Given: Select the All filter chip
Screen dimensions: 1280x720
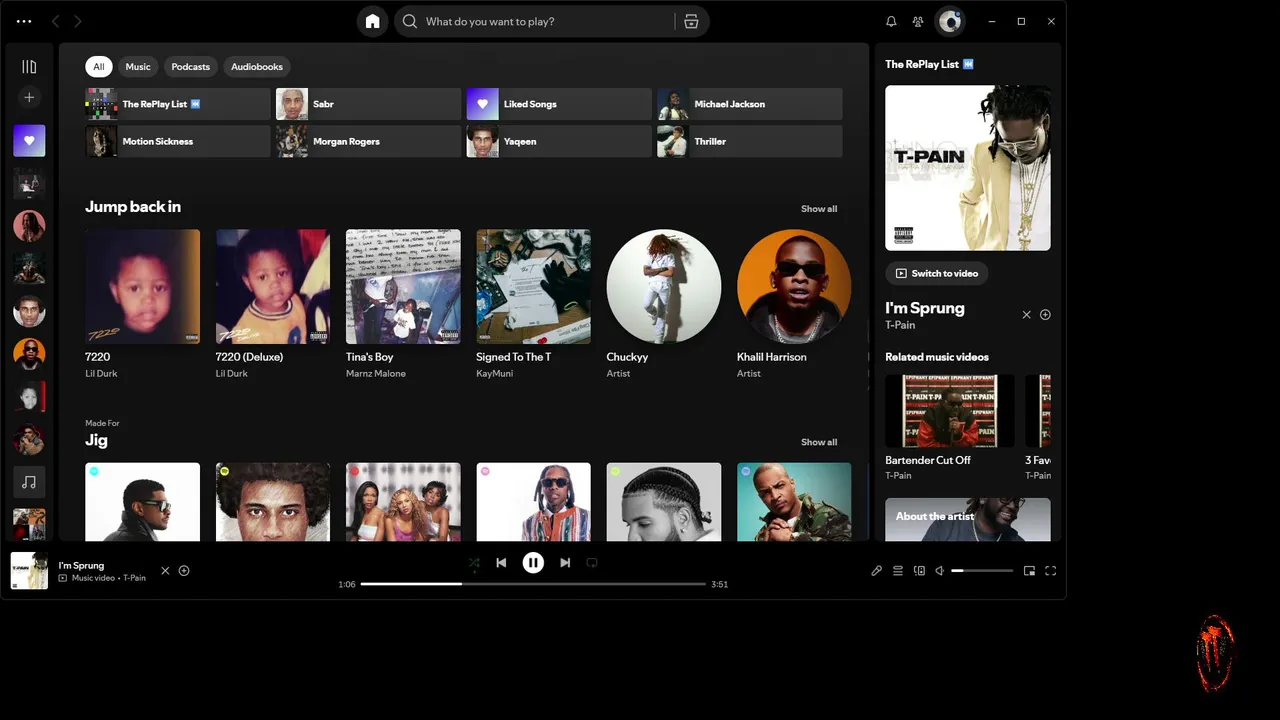Looking at the screenshot, I should tap(99, 67).
